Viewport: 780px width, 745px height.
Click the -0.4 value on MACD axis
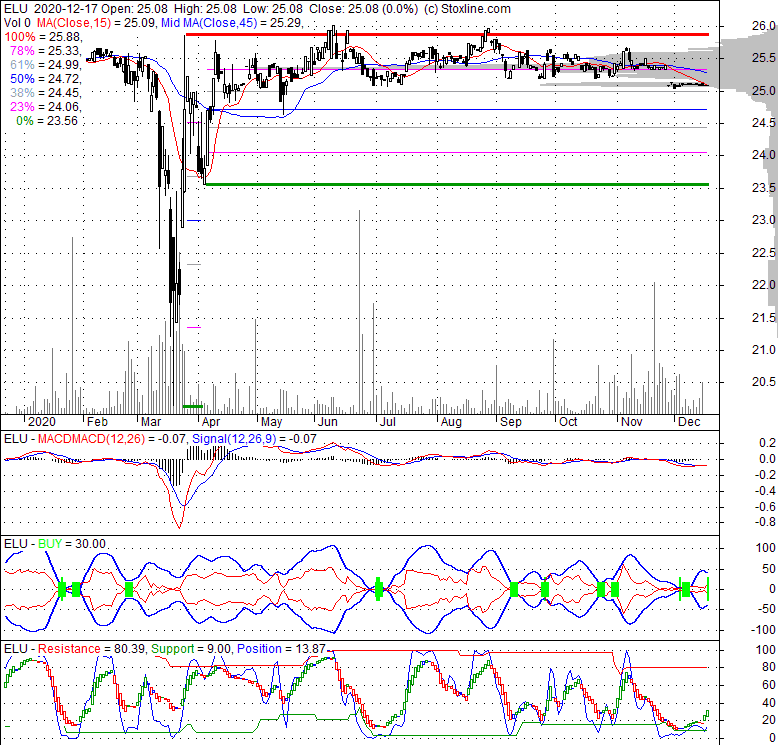point(765,491)
